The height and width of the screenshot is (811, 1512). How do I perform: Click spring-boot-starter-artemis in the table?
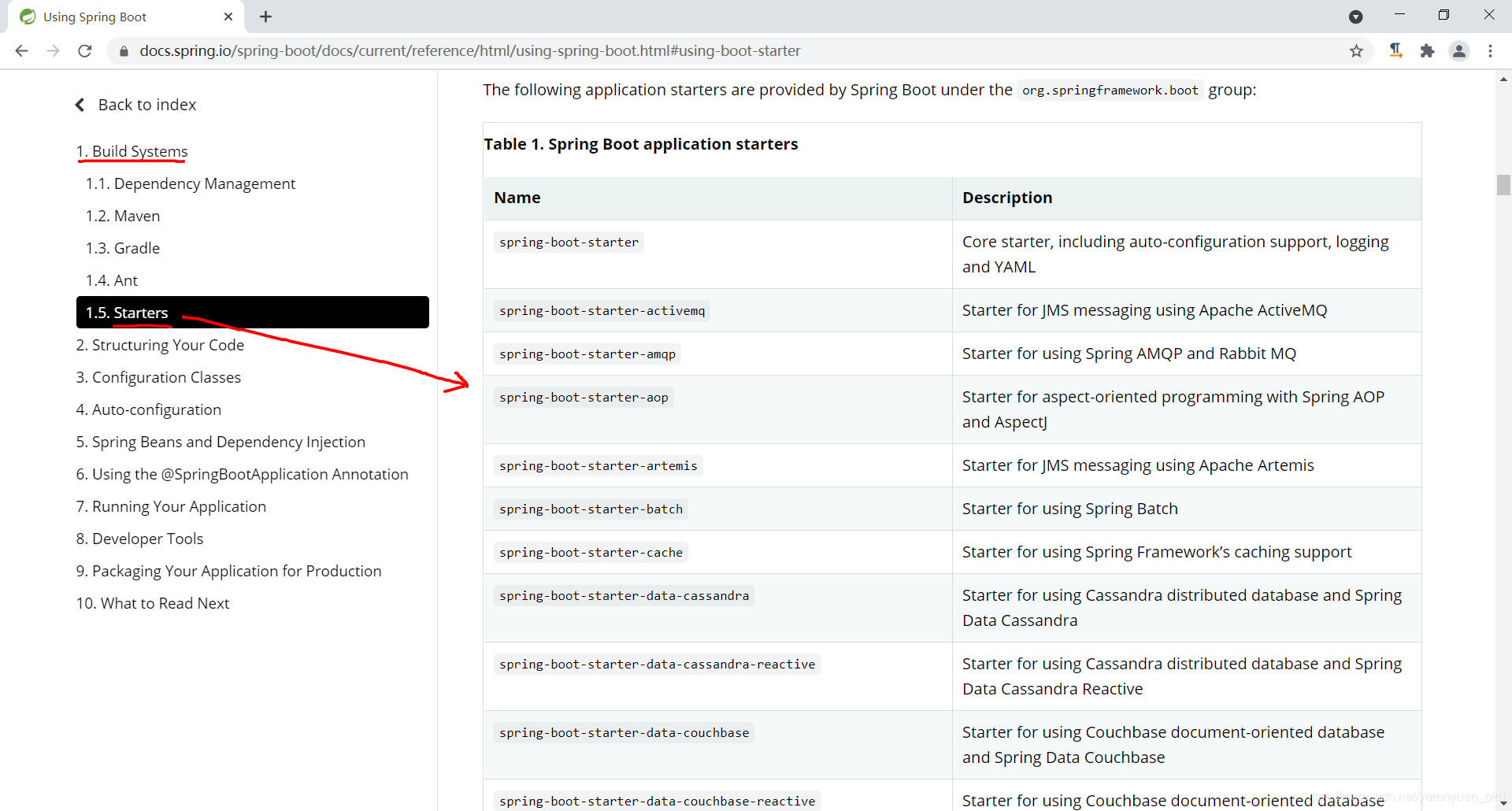coord(598,465)
